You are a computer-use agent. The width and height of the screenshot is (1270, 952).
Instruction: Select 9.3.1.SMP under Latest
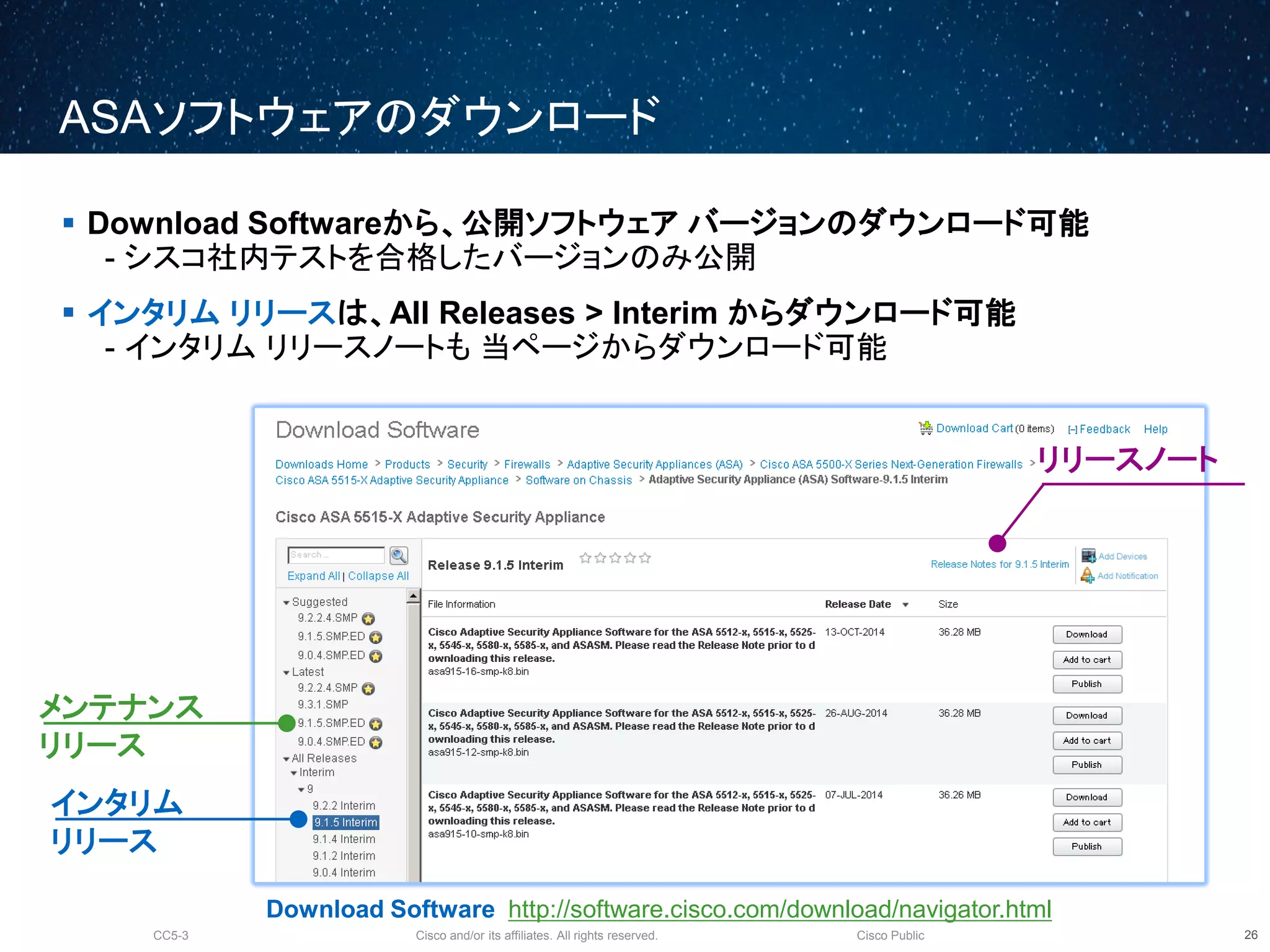click(323, 705)
